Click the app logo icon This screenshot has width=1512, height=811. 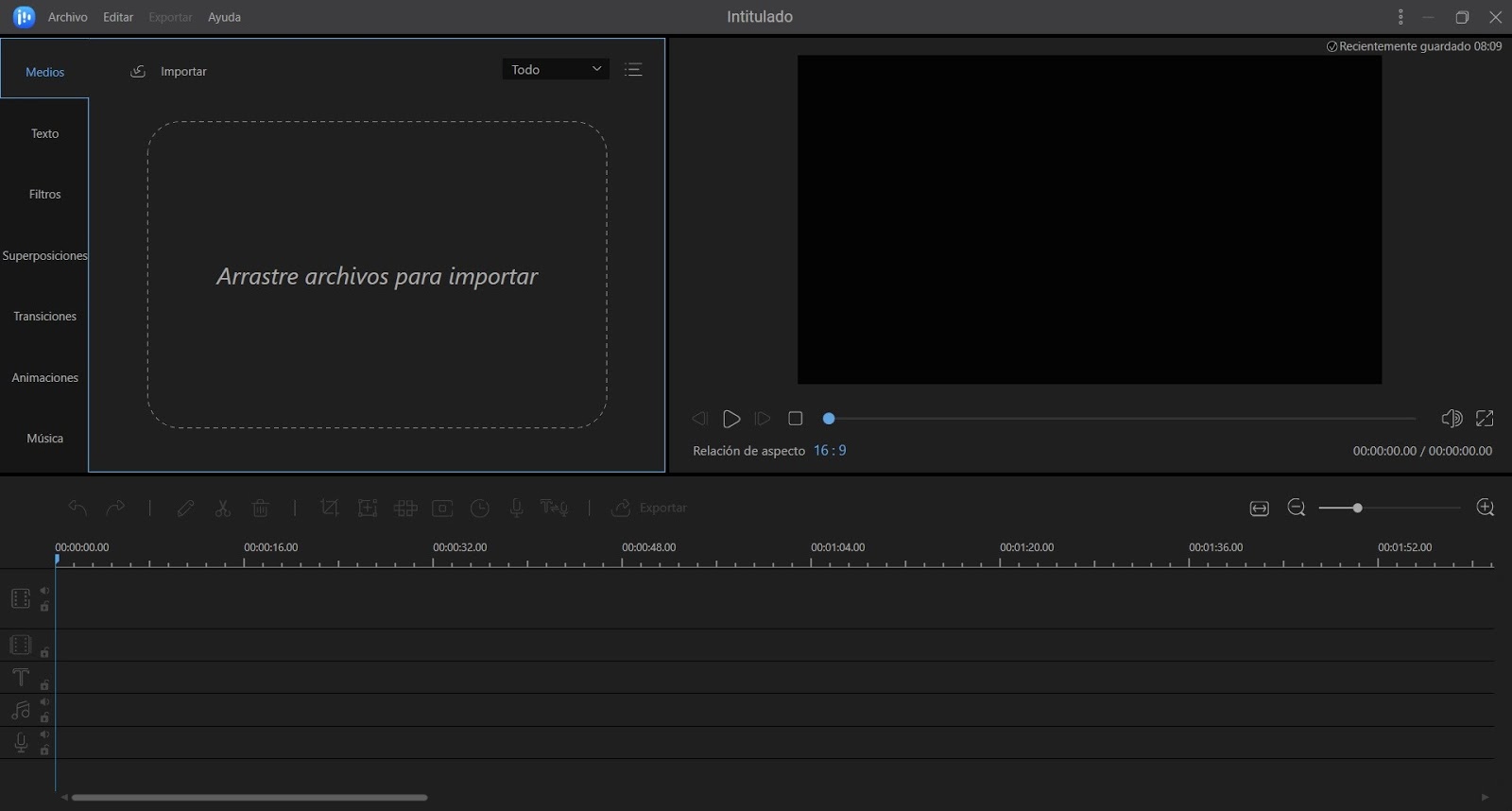(24, 17)
